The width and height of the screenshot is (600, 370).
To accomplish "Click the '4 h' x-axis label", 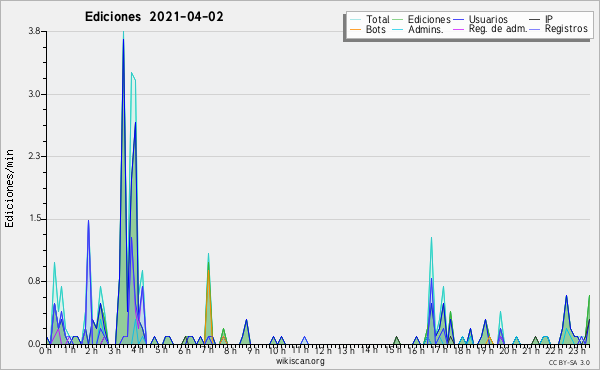I will tap(137, 350).
